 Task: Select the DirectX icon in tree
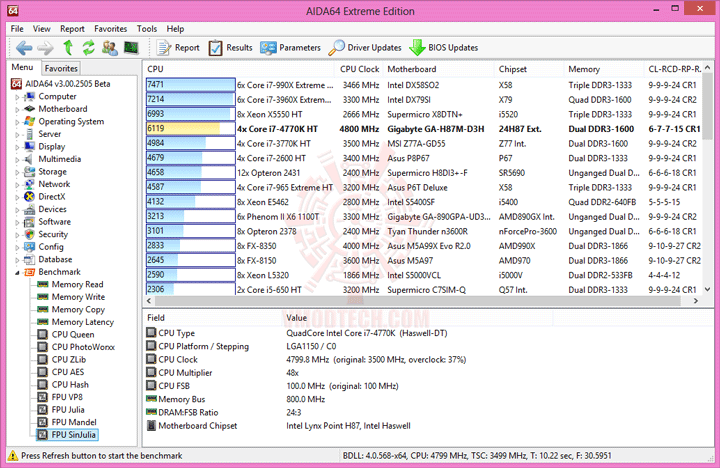[x=29, y=197]
